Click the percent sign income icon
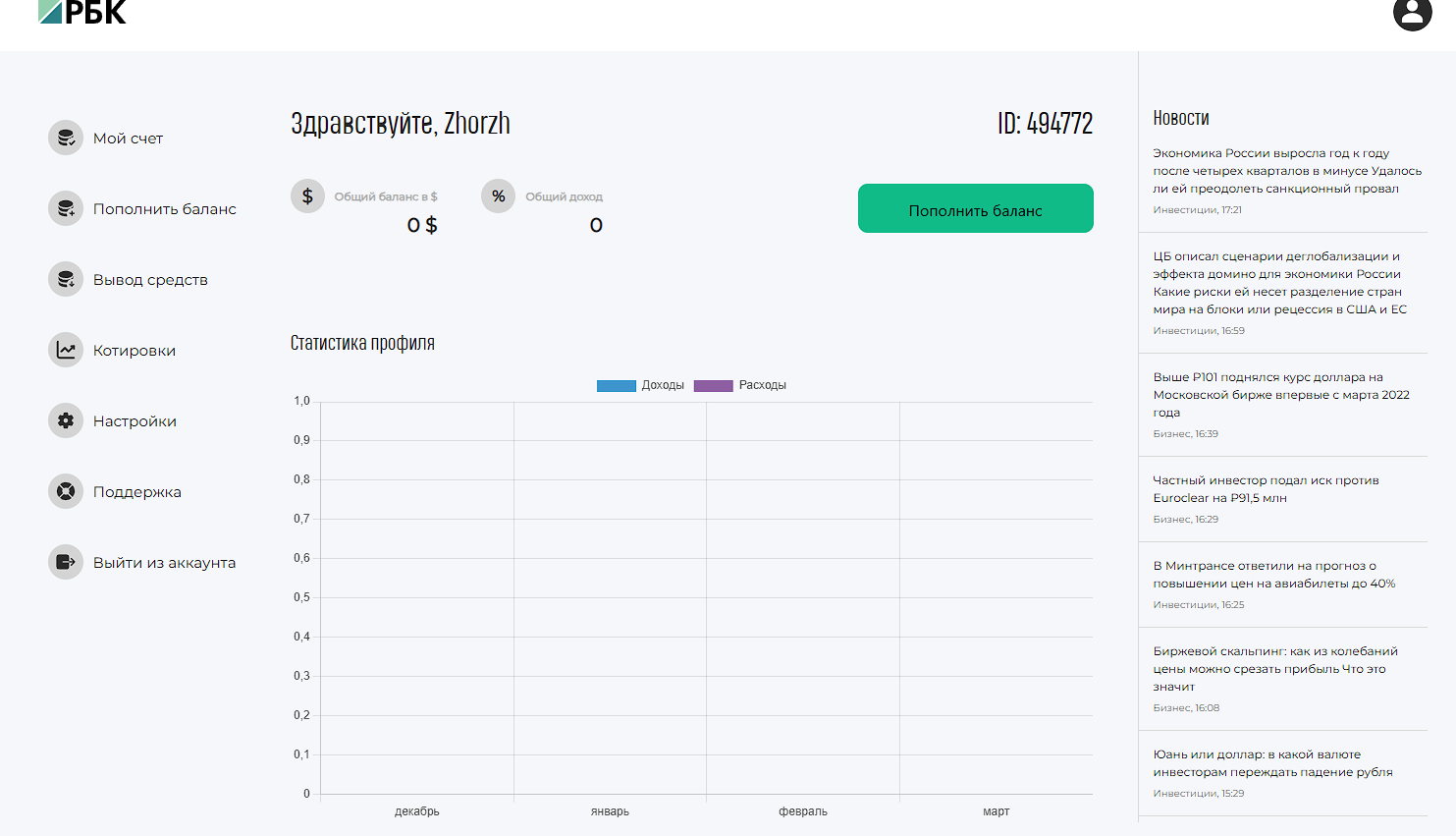The height and width of the screenshot is (836, 1456). 499,196
